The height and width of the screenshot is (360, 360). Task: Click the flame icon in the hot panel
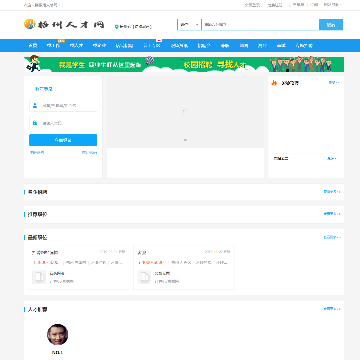pos(274,83)
